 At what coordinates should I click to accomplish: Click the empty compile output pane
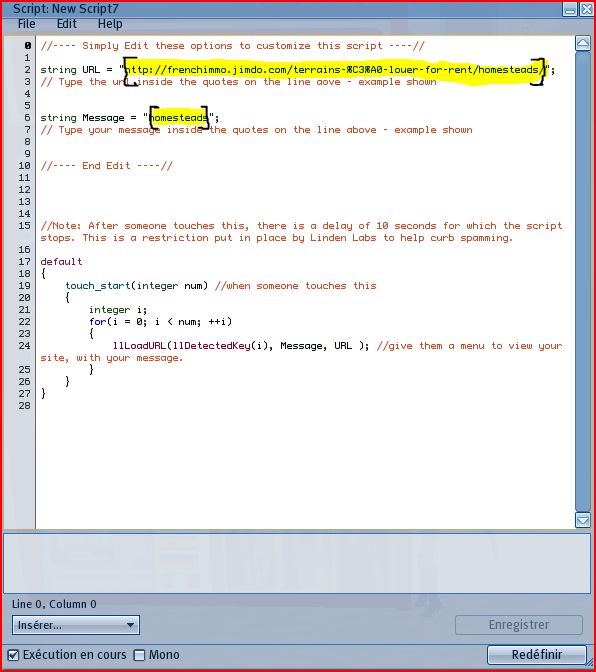click(x=297, y=563)
